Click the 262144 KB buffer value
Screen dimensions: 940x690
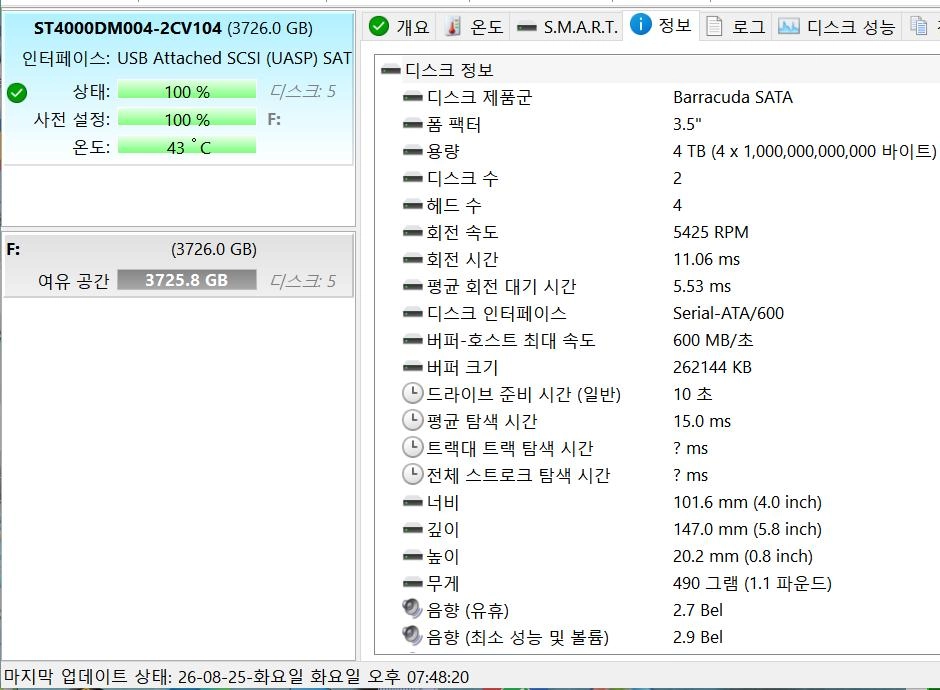click(712, 367)
